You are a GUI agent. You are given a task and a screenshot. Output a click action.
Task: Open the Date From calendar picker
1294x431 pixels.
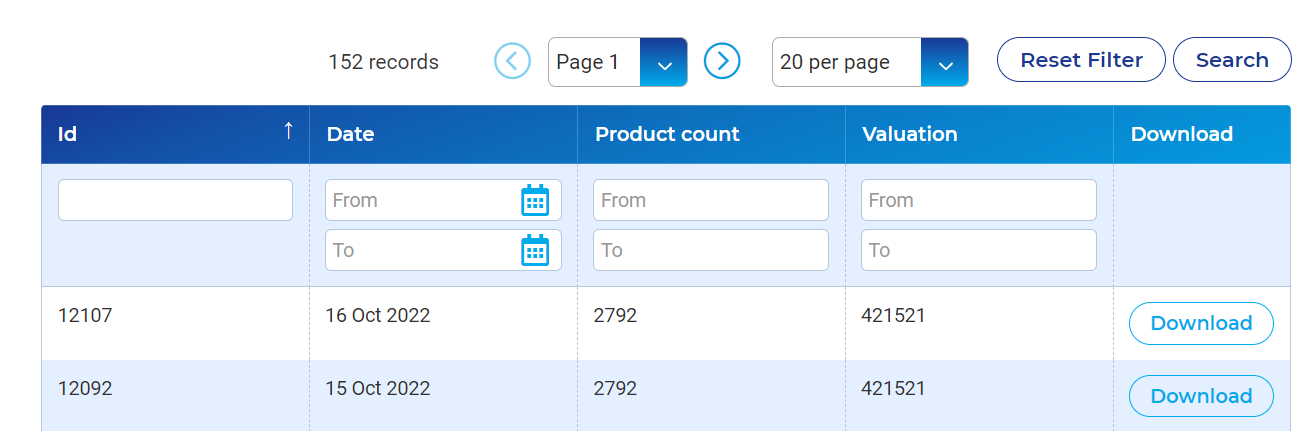pyautogui.click(x=536, y=200)
